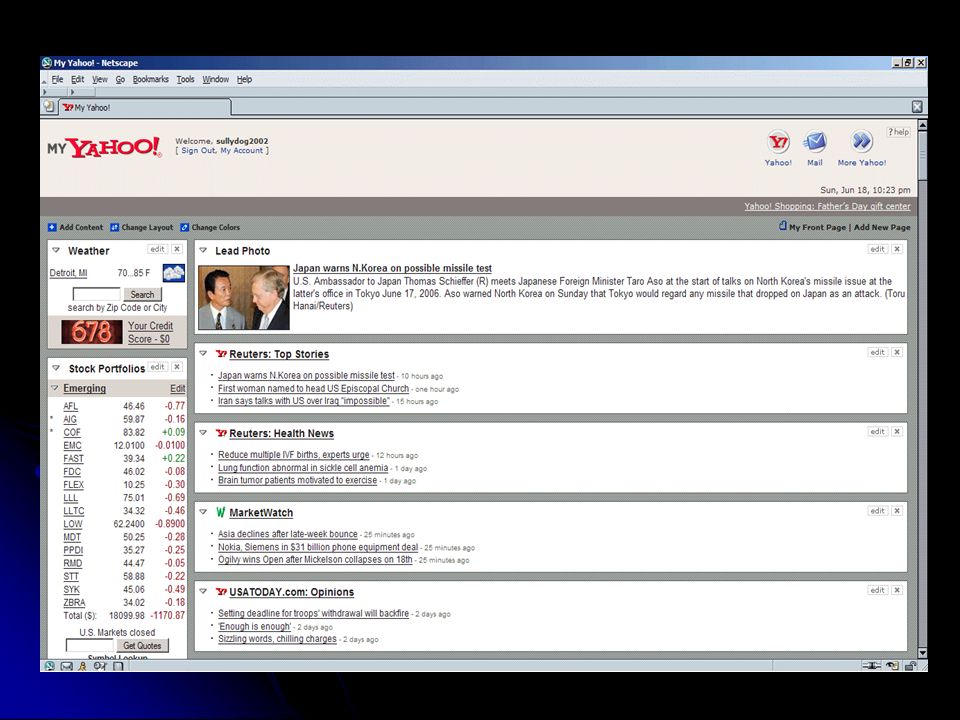Open the View menu

[x=100, y=80]
